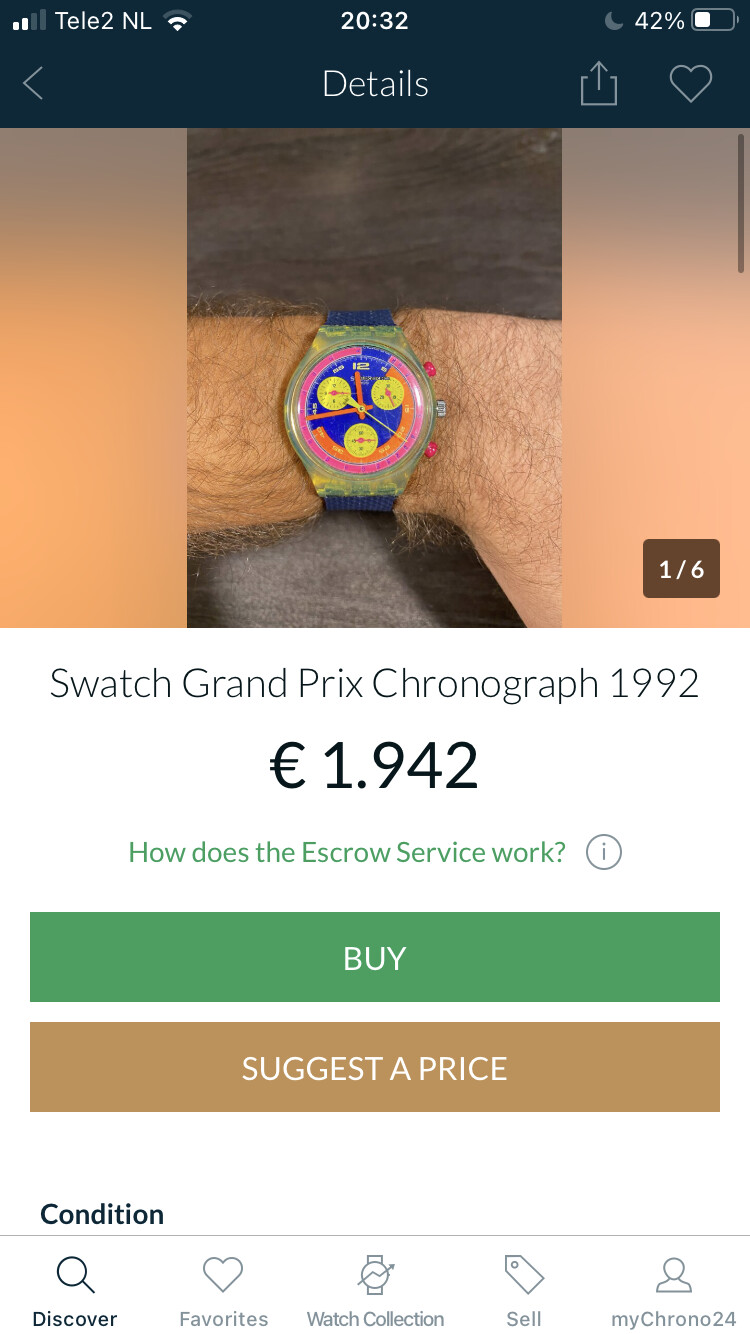Open the myChrono24 profile icon
The image size is (750, 1334).
click(673, 1275)
